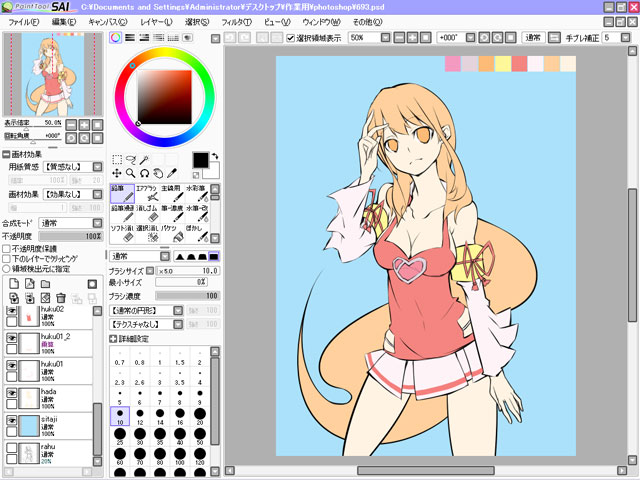Pick brush size 0.7 preset
640x480 pixels.
pos(120,359)
